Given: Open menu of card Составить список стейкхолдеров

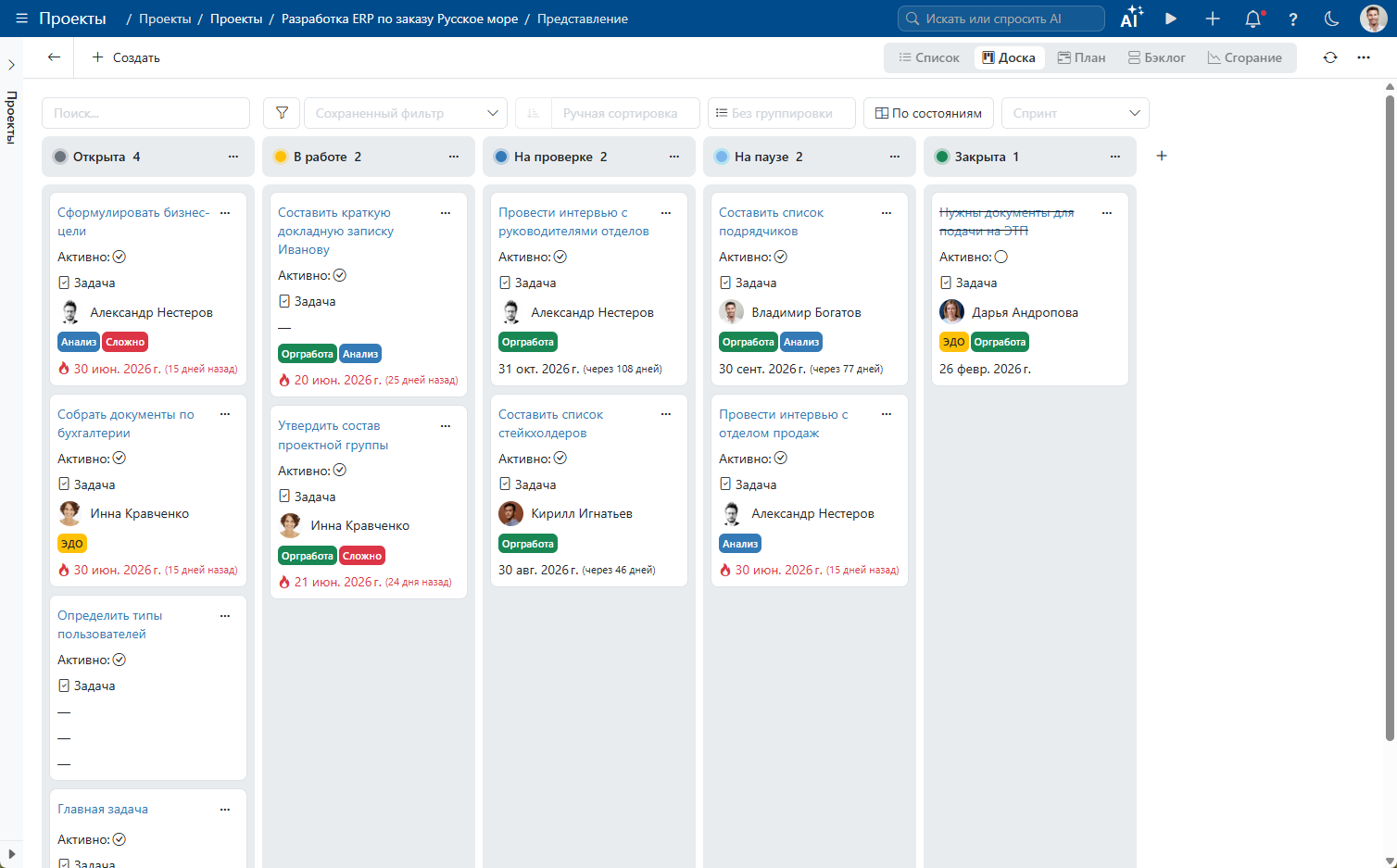Looking at the screenshot, I should coord(666,414).
